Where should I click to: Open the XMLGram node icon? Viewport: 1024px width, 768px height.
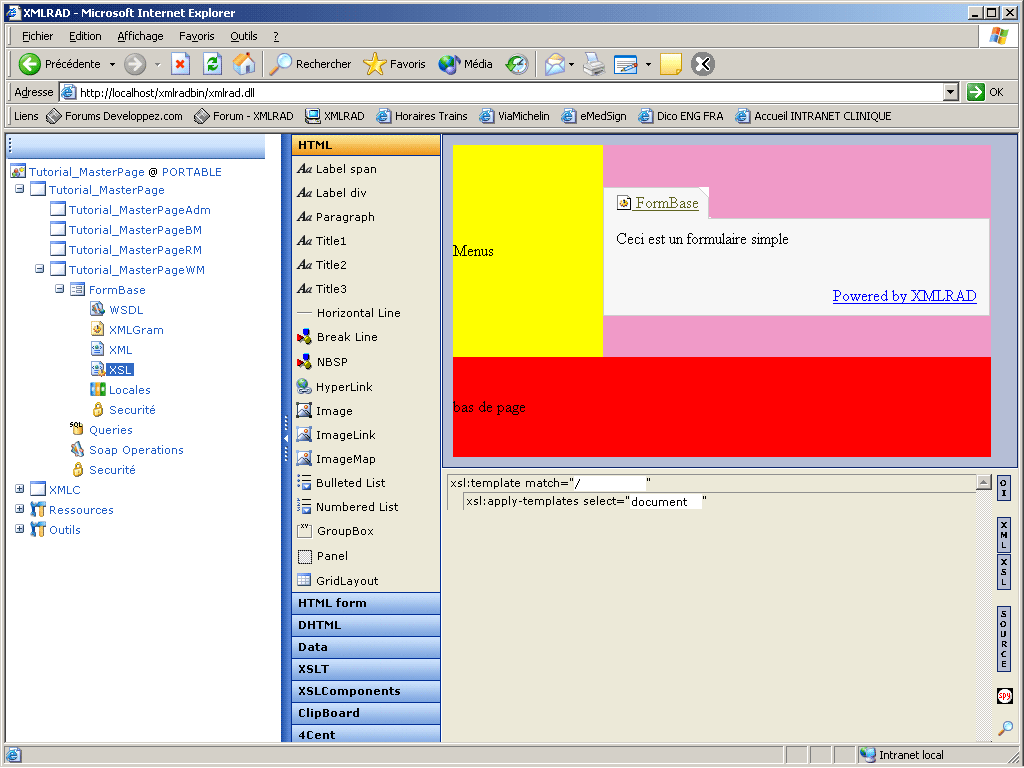coord(97,330)
